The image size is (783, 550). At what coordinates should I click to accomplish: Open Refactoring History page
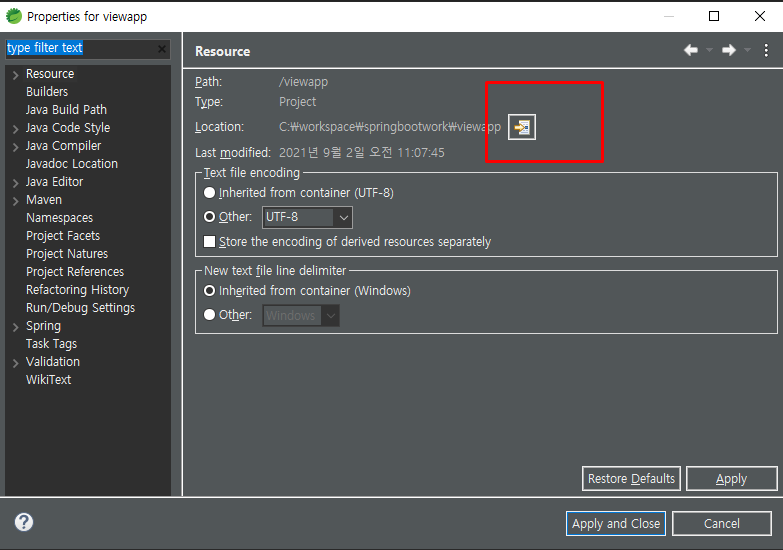[x=77, y=290]
